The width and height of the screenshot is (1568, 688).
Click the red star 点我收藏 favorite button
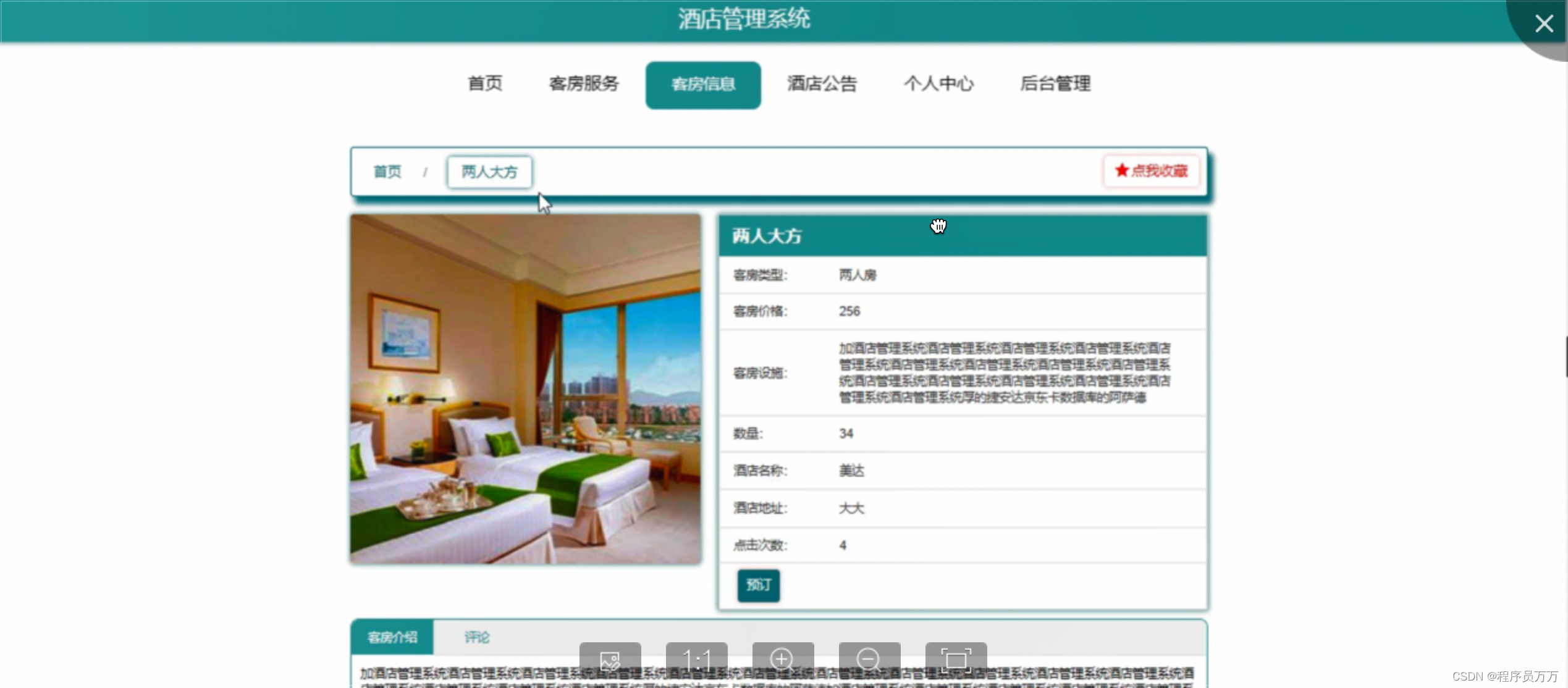[1151, 171]
